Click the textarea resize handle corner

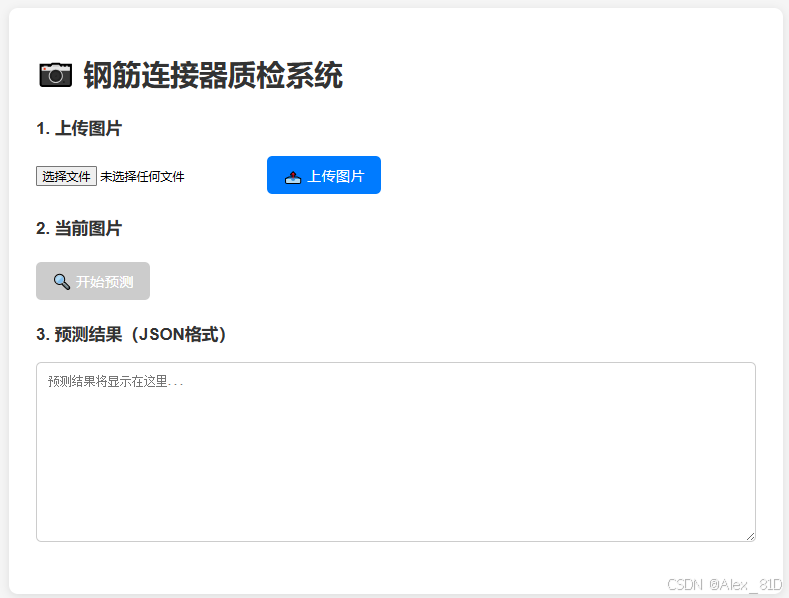[x=750, y=537]
